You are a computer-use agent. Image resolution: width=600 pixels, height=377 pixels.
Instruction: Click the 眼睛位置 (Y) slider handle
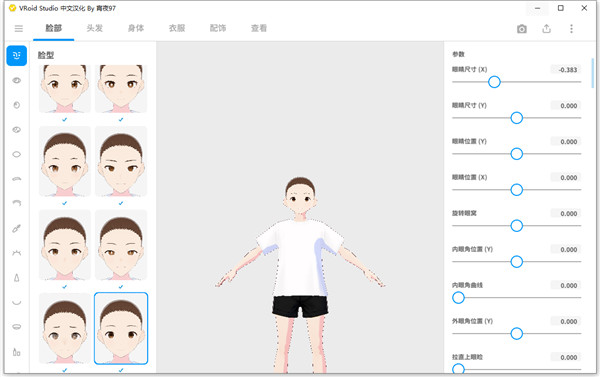[x=517, y=154]
